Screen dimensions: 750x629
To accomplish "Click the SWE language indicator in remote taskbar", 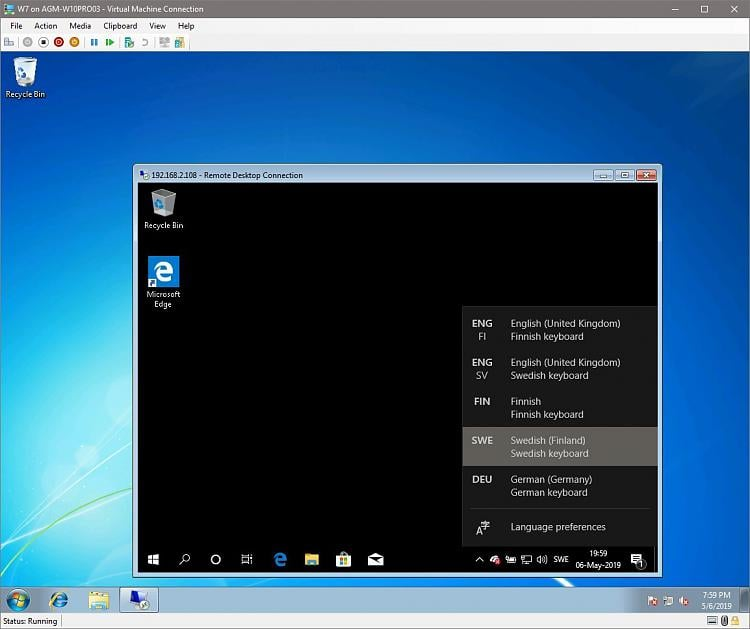I will pyautogui.click(x=561, y=559).
